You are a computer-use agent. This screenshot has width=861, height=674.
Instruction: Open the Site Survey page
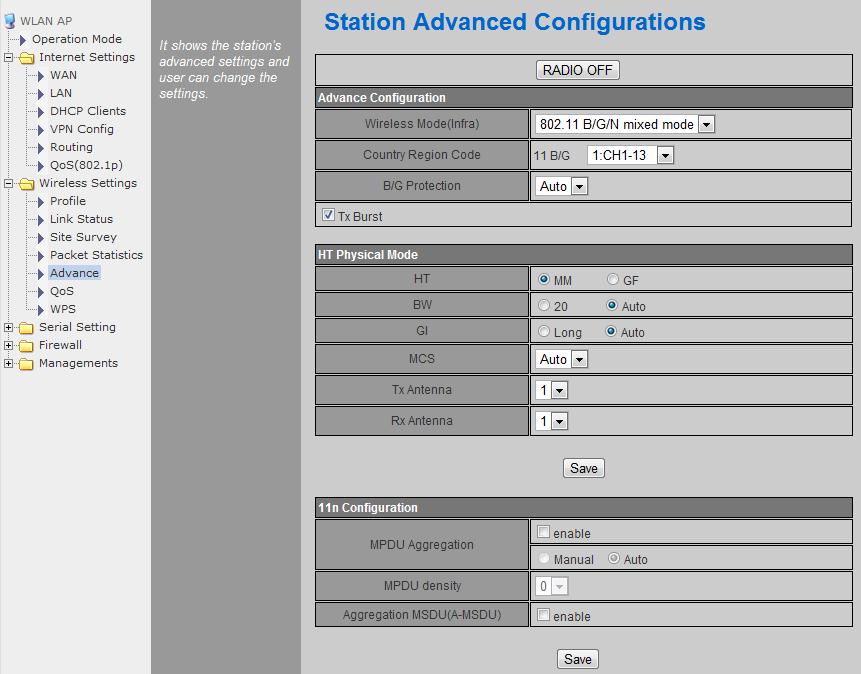83,237
